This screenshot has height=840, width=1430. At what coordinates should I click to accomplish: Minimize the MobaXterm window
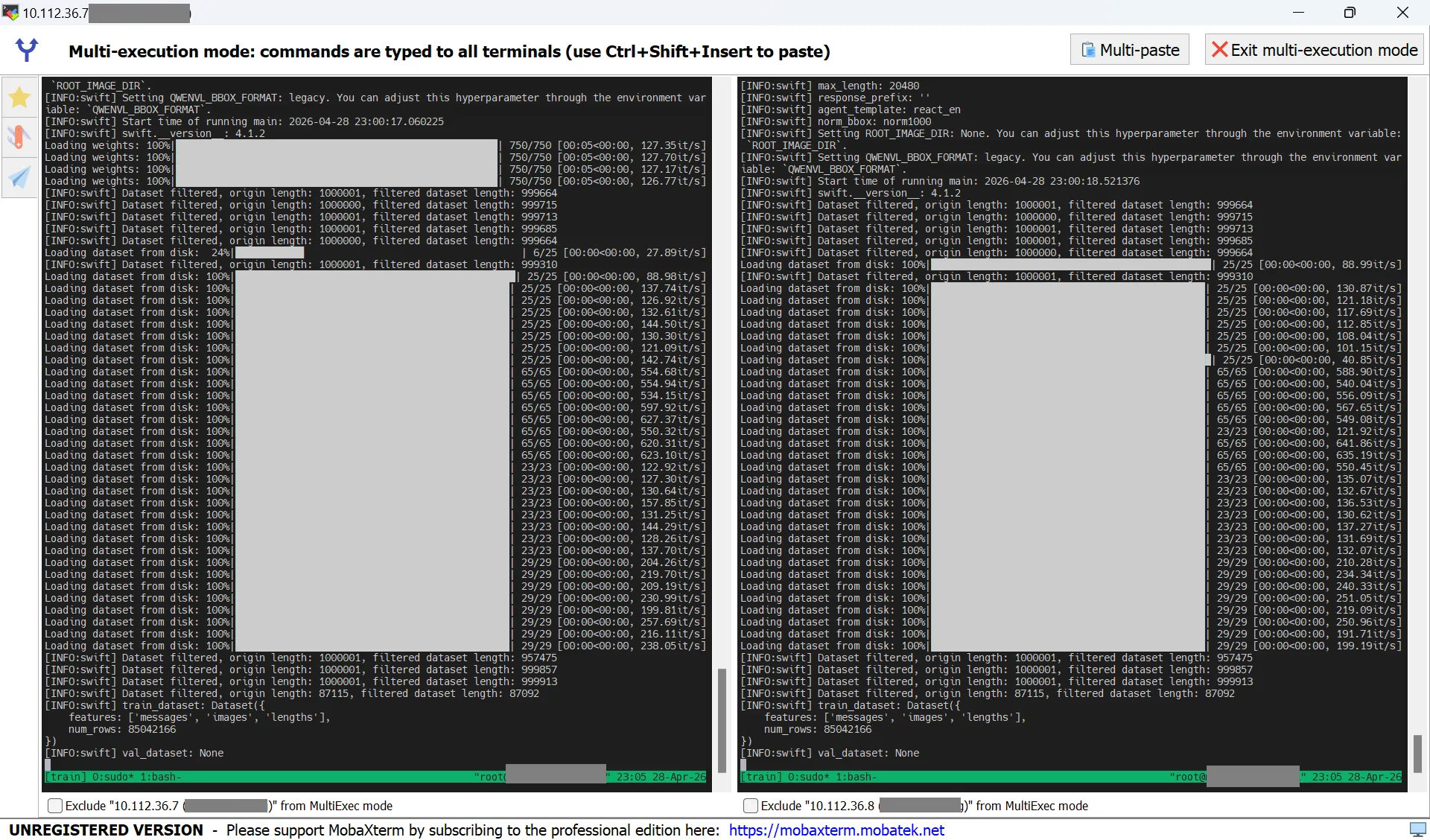click(1298, 13)
